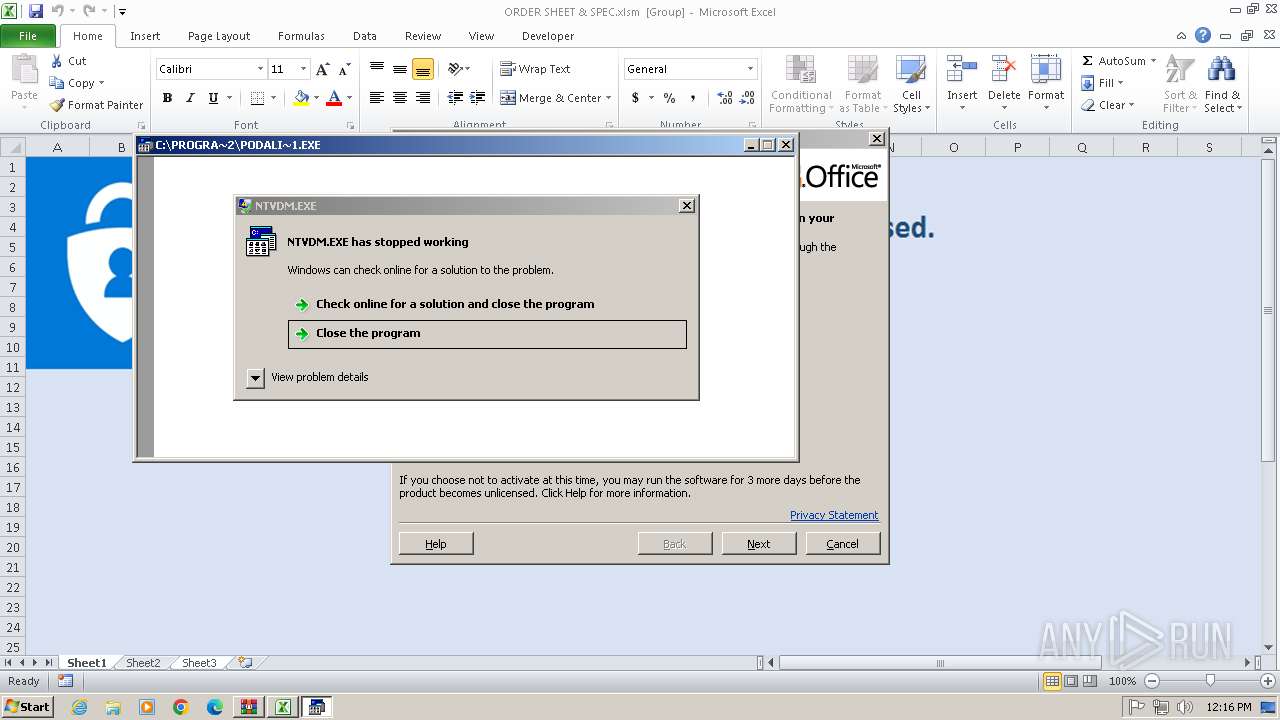Select the Sheet2 tab
Image resolution: width=1280 pixels, height=720 pixels.
(143, 663)
